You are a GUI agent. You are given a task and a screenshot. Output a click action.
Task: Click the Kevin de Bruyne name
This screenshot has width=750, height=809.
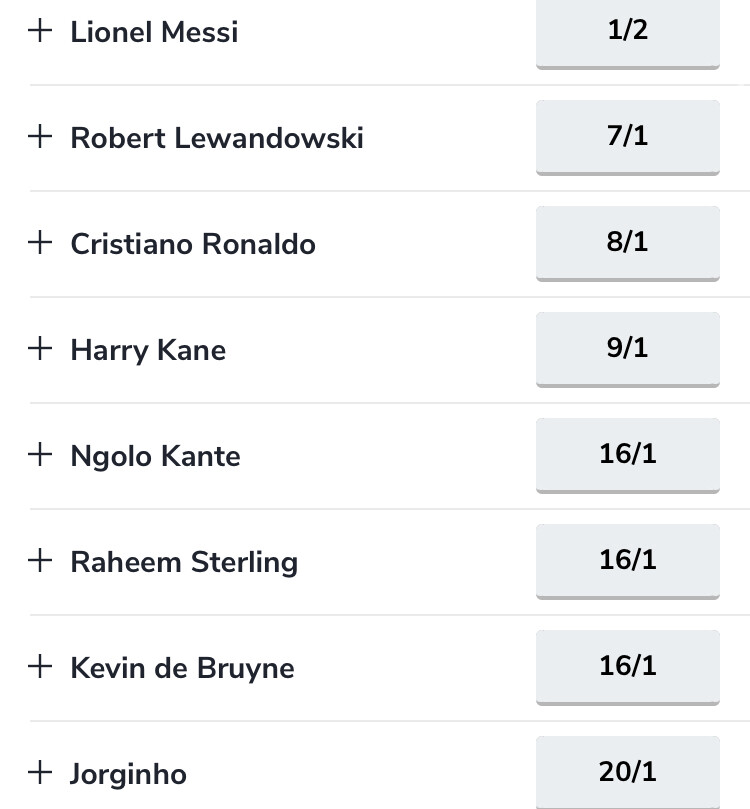183,668
